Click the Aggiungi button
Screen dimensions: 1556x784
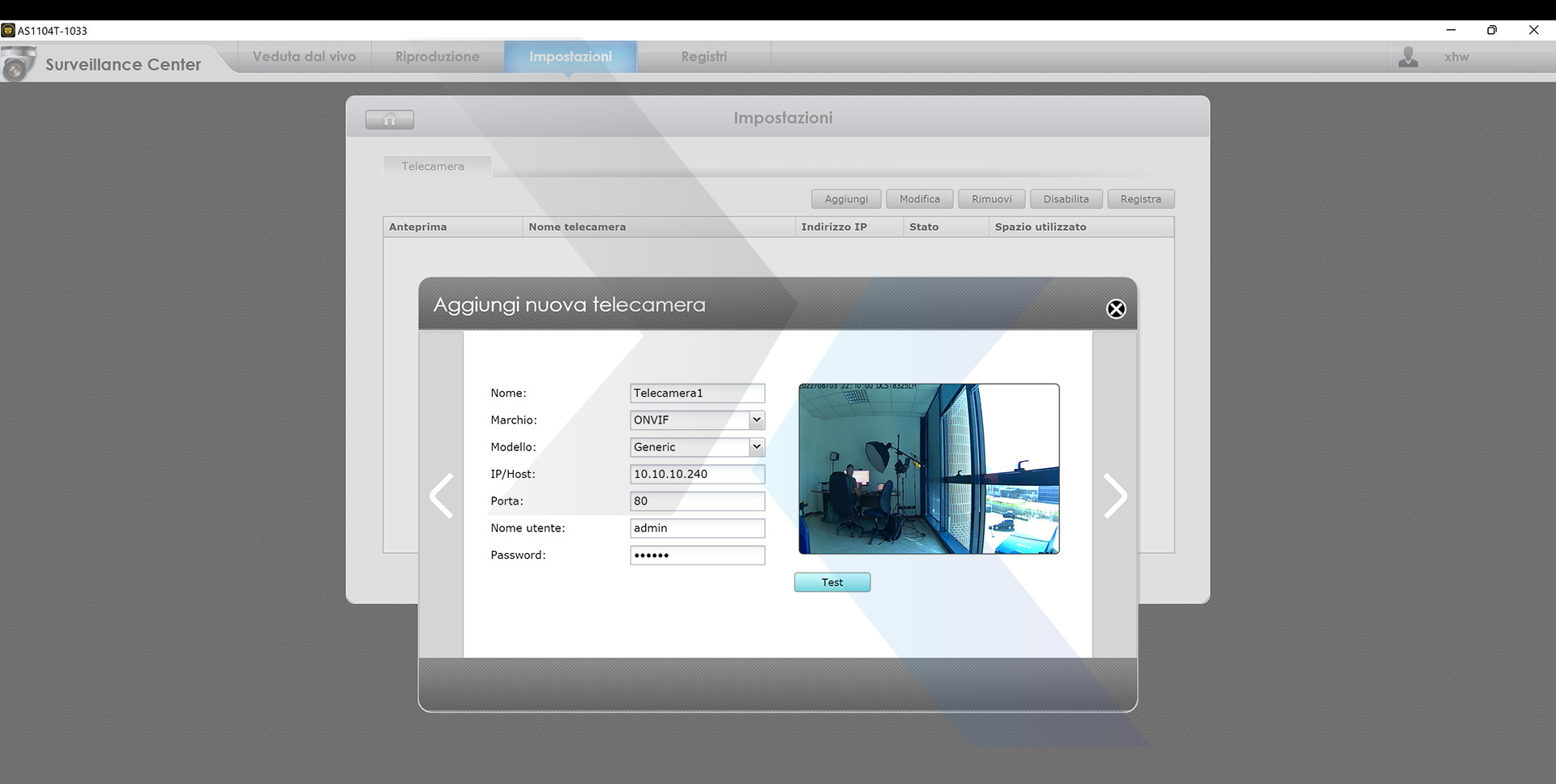[846, 199]
